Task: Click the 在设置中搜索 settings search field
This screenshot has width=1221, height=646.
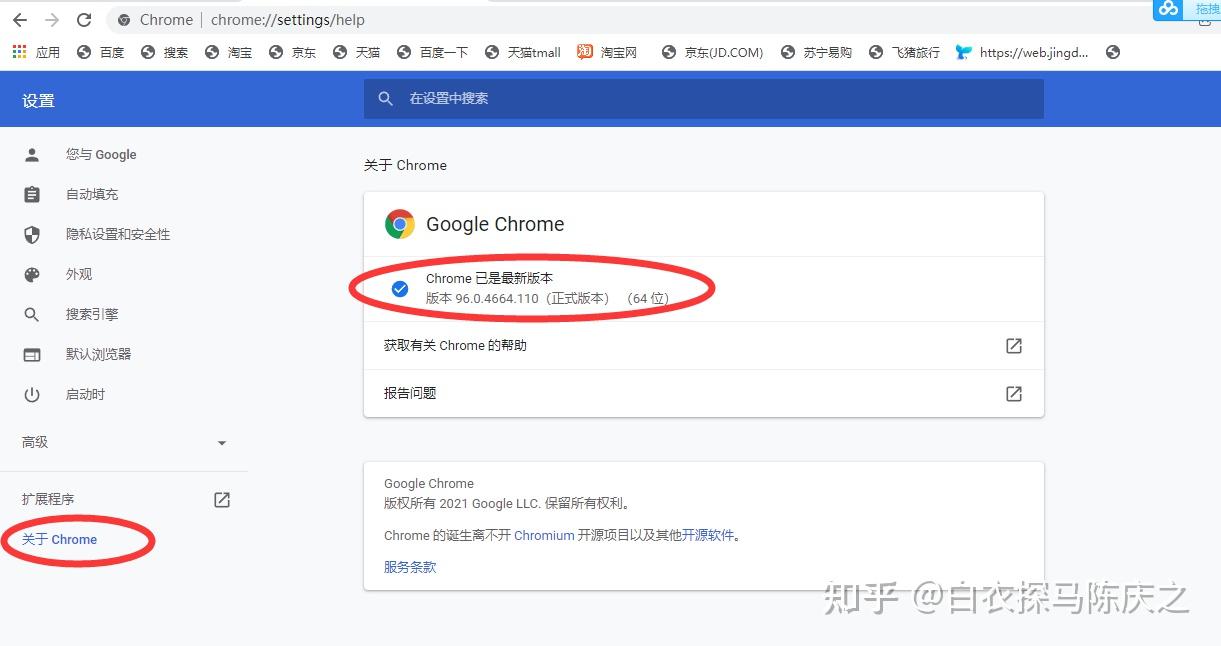Action: tap(704, 99)
